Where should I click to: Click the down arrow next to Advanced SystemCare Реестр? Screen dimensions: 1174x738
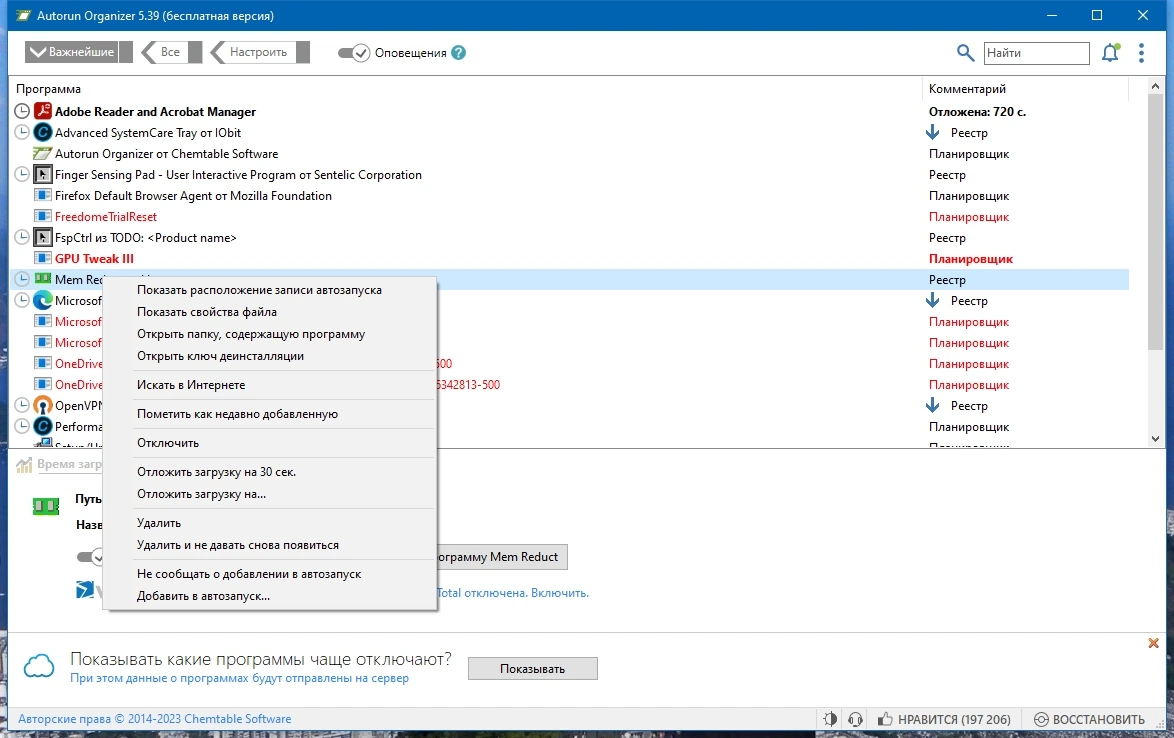(x=932, y=132)
